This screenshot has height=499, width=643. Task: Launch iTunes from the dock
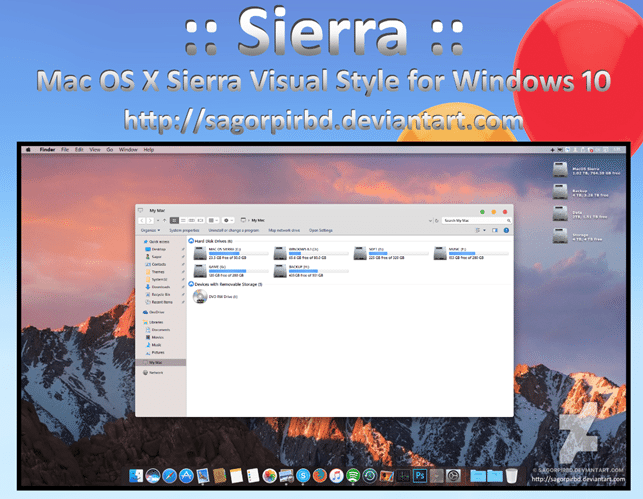[336, 476]
